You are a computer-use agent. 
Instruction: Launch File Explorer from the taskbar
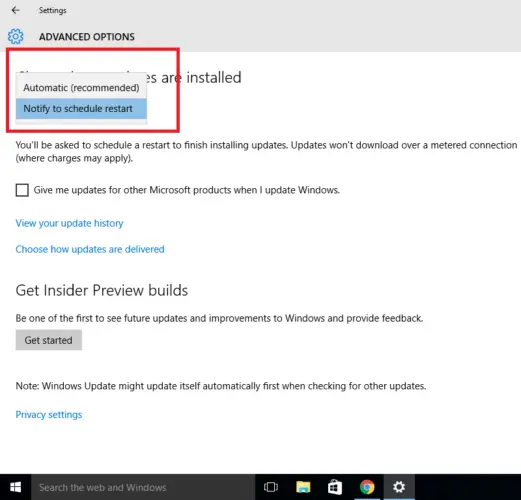pyautogui.click(x=303, y=487)
